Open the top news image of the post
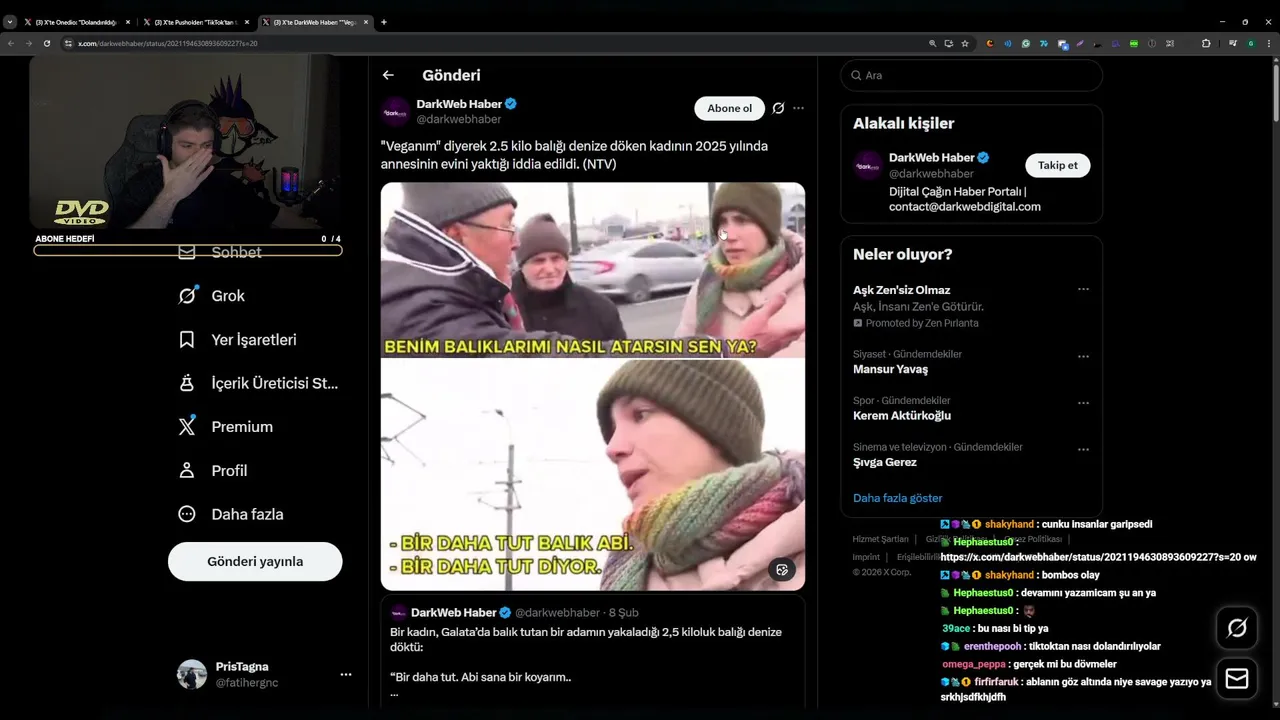This screenshot has height=720, width=1280. [592, 269]
